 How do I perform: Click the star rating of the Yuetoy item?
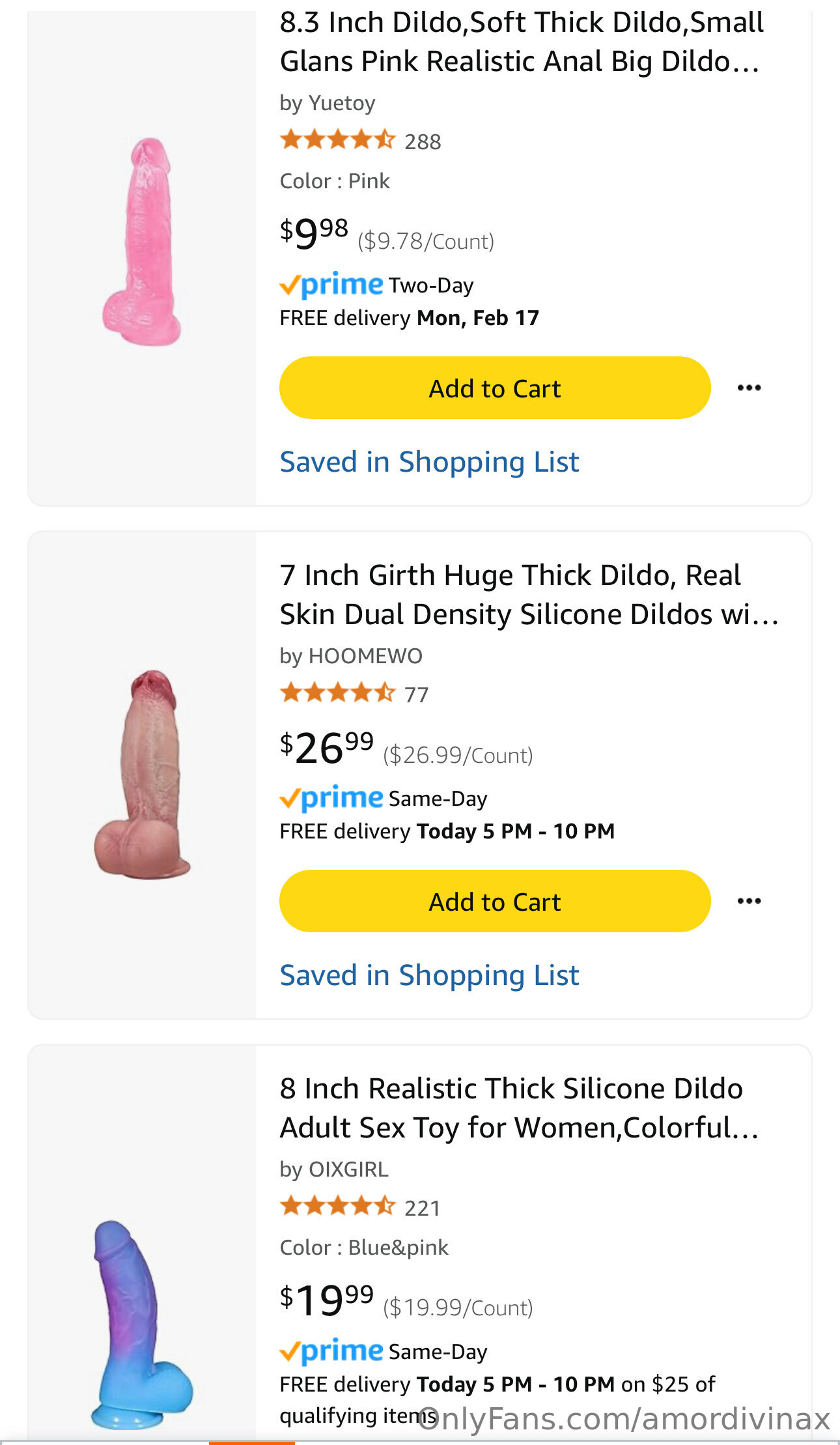(337, 140)
